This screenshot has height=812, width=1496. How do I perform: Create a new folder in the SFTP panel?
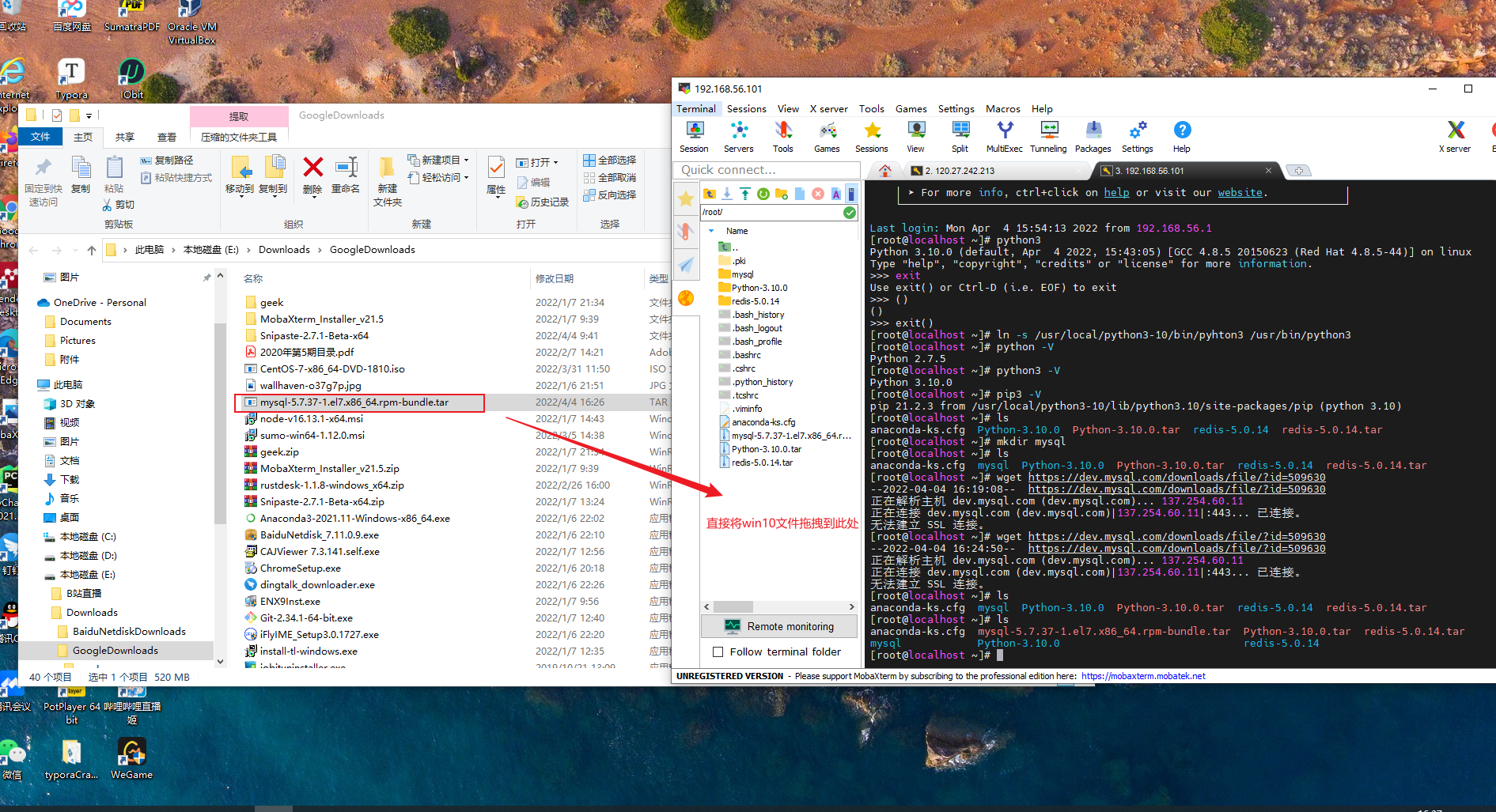coord(782,194)
